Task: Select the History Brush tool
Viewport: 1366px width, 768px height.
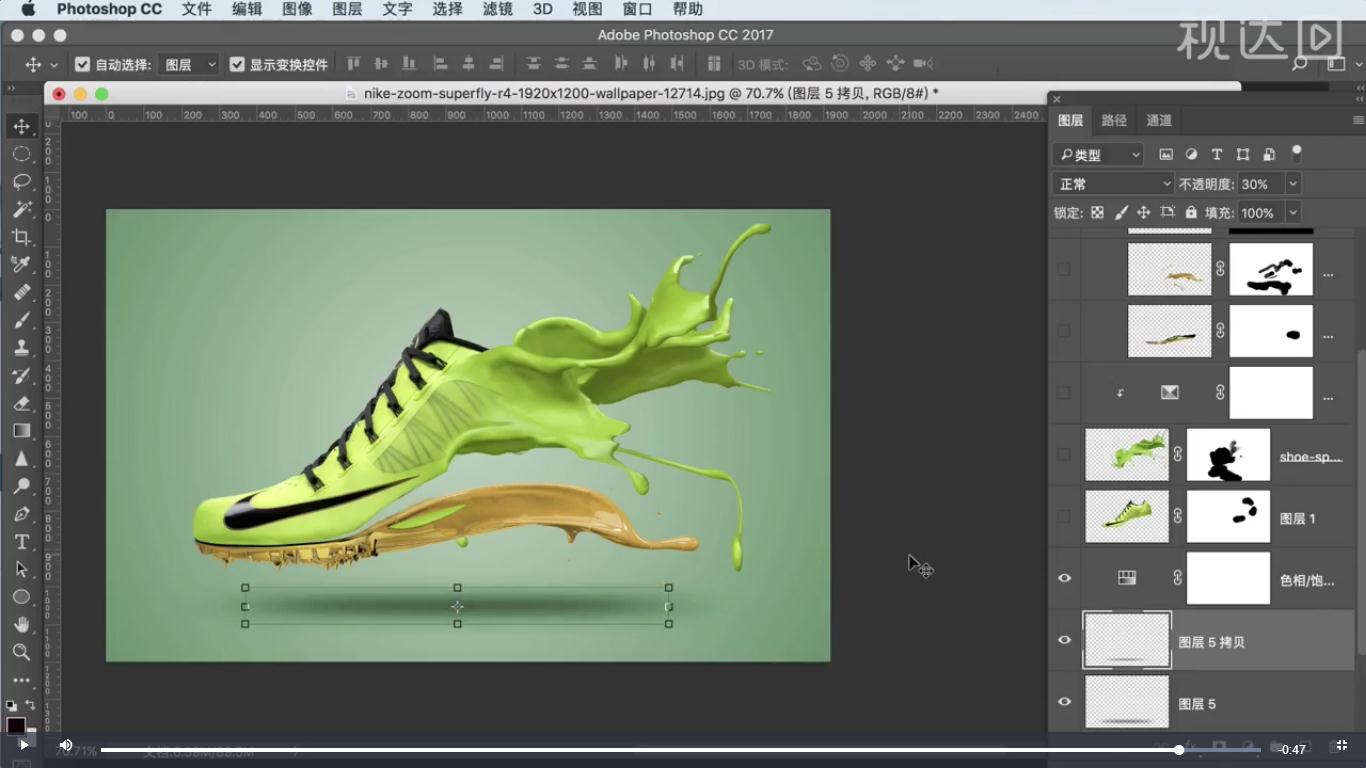Action: 21,376
